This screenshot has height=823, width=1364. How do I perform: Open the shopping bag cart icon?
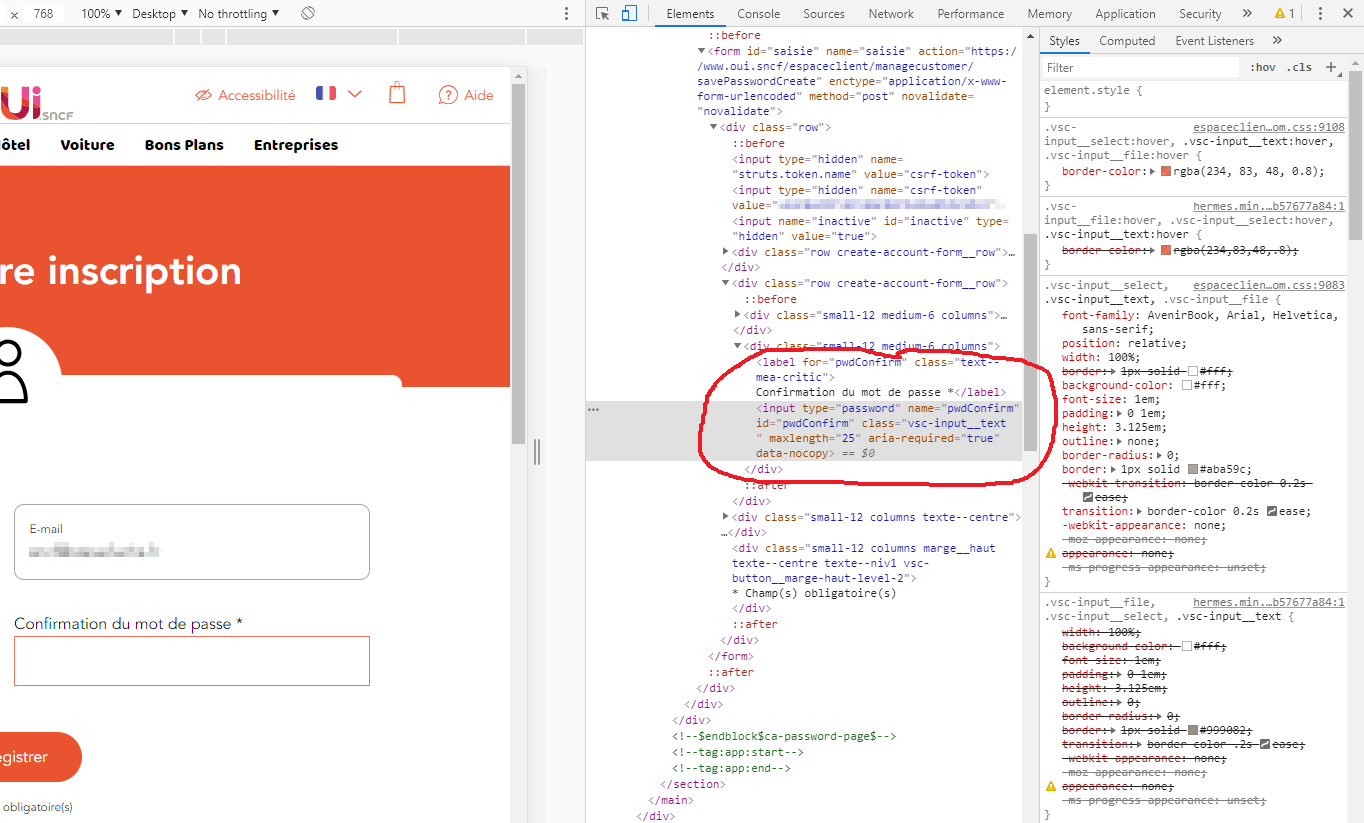tap(397, 94)
